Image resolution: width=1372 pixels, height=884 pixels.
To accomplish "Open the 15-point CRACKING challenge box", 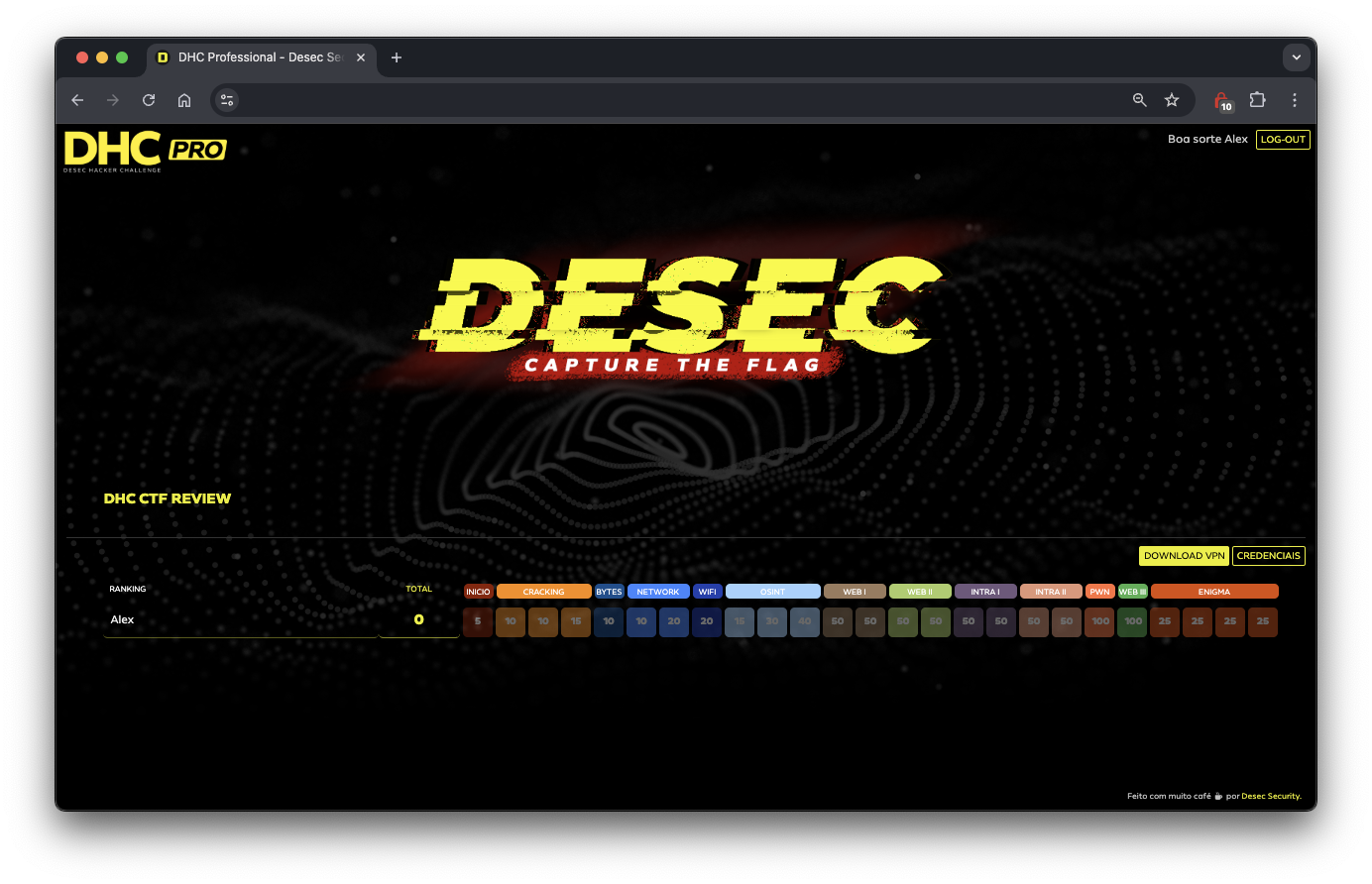I will 576,621.
